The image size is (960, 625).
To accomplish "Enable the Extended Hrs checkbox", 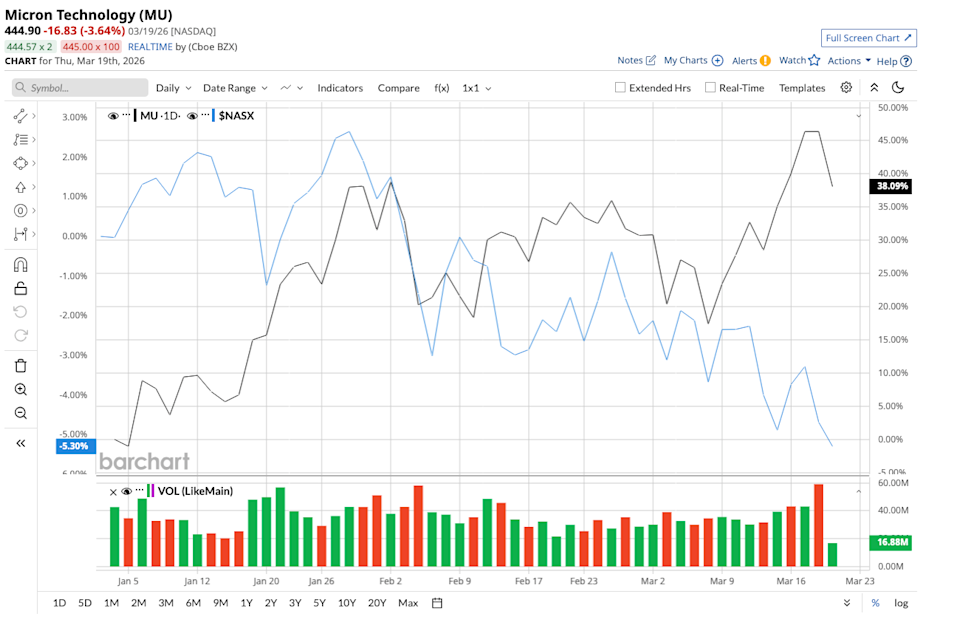I will click(x=621, y=88).
